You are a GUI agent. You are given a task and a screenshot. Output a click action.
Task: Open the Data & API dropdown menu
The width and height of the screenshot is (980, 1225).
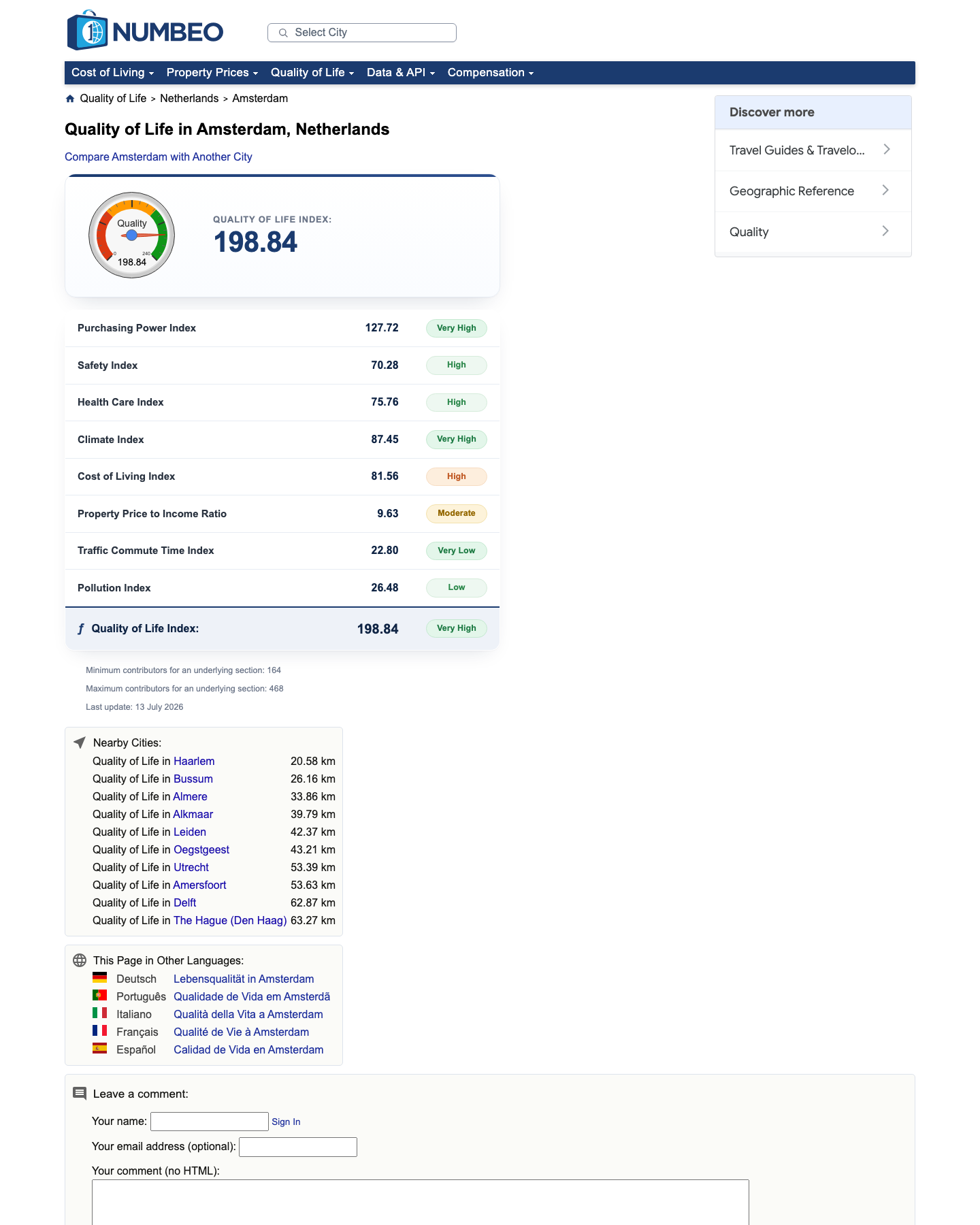coord(401,73)
